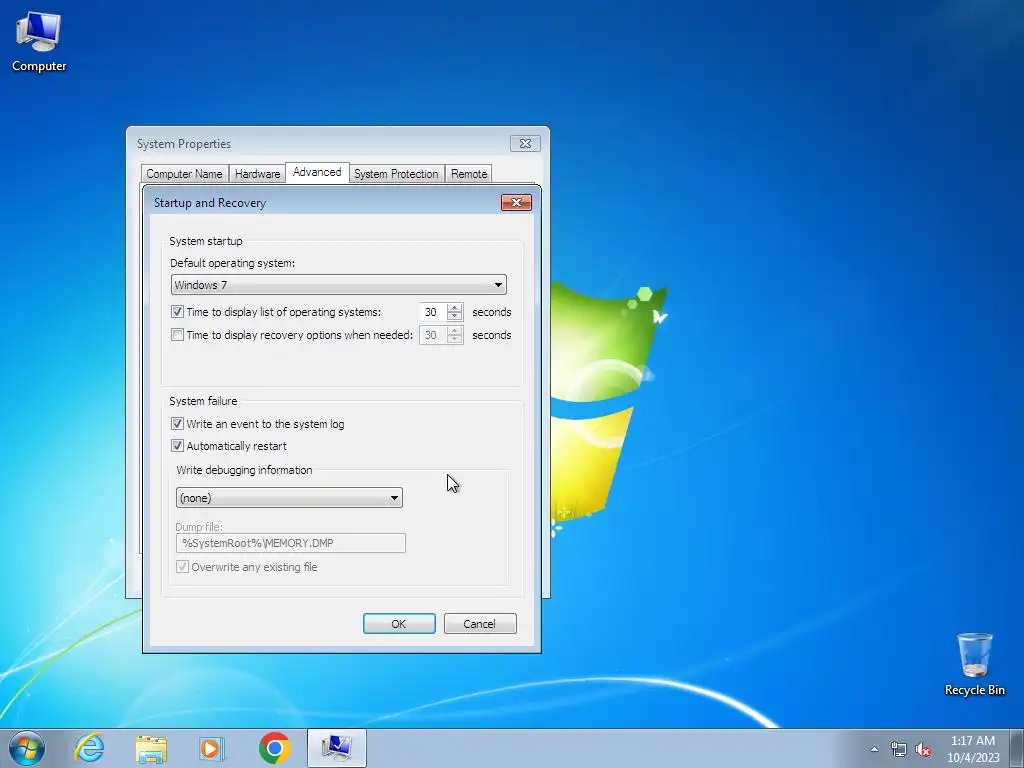
Task: Confirm with the OK button
Action: click(399, 624)
